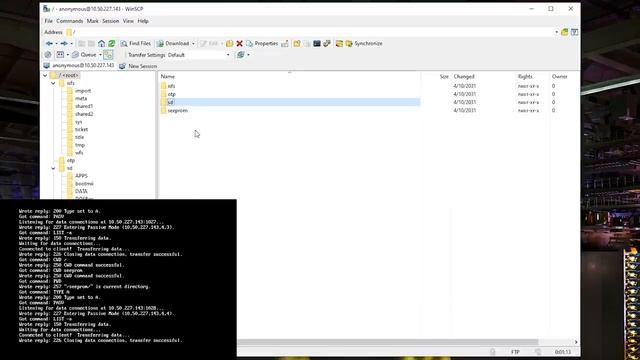This screenshot has height=360, width=640.
Task: Select the tmp folder in tree
Action: tap(80, 145)
